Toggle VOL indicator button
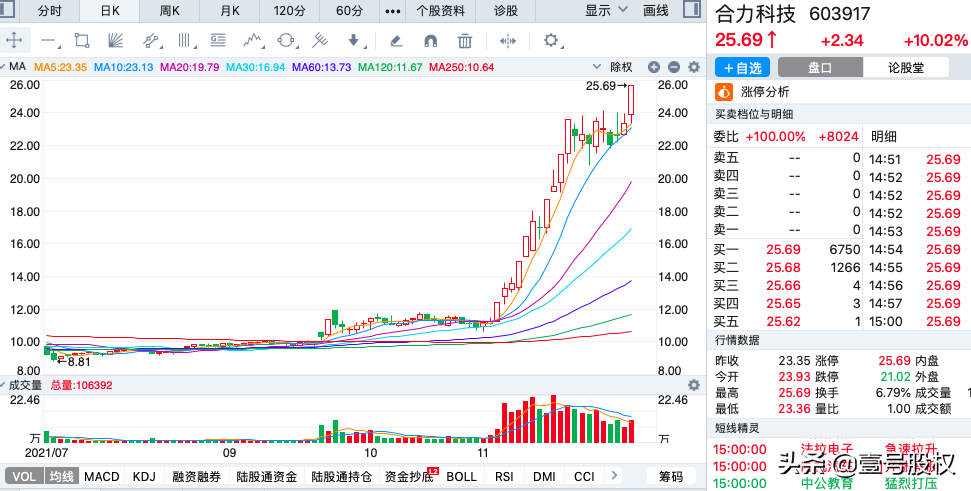This screenshot has width=971, height=491. tap(24, 476)
